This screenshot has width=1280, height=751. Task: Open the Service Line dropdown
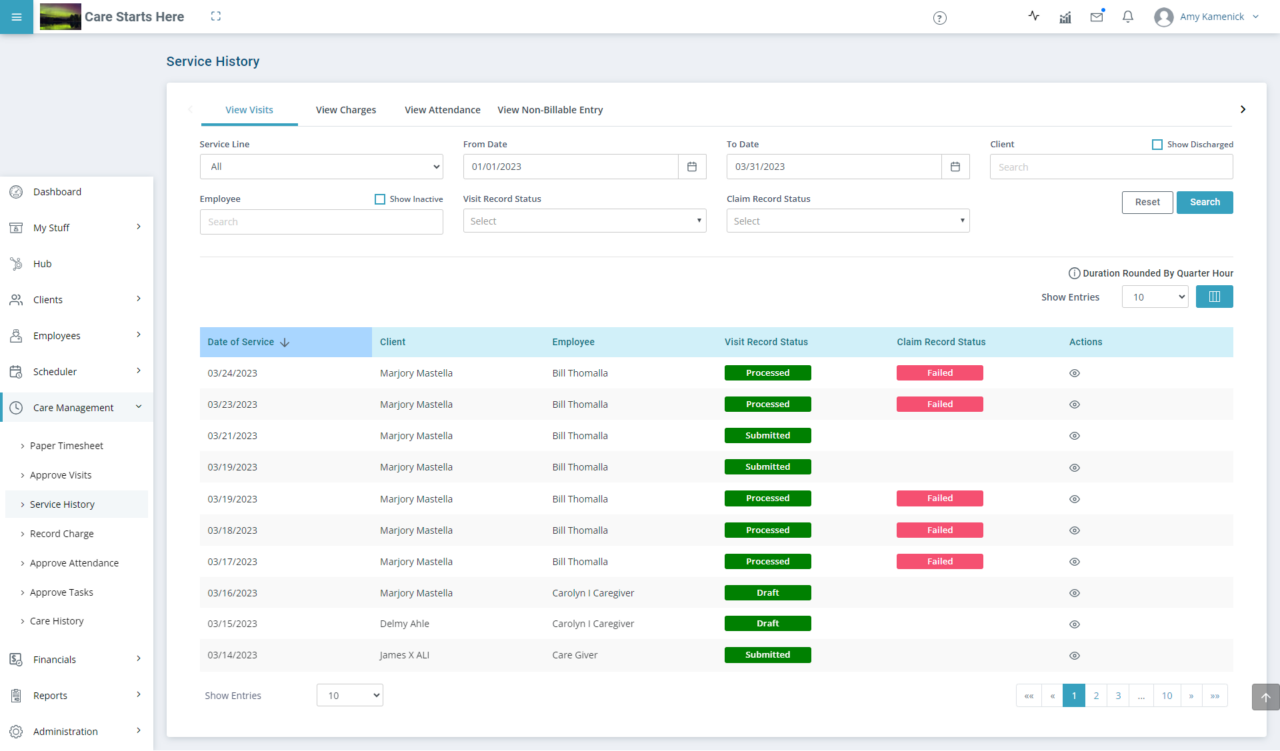click(321, 166)
